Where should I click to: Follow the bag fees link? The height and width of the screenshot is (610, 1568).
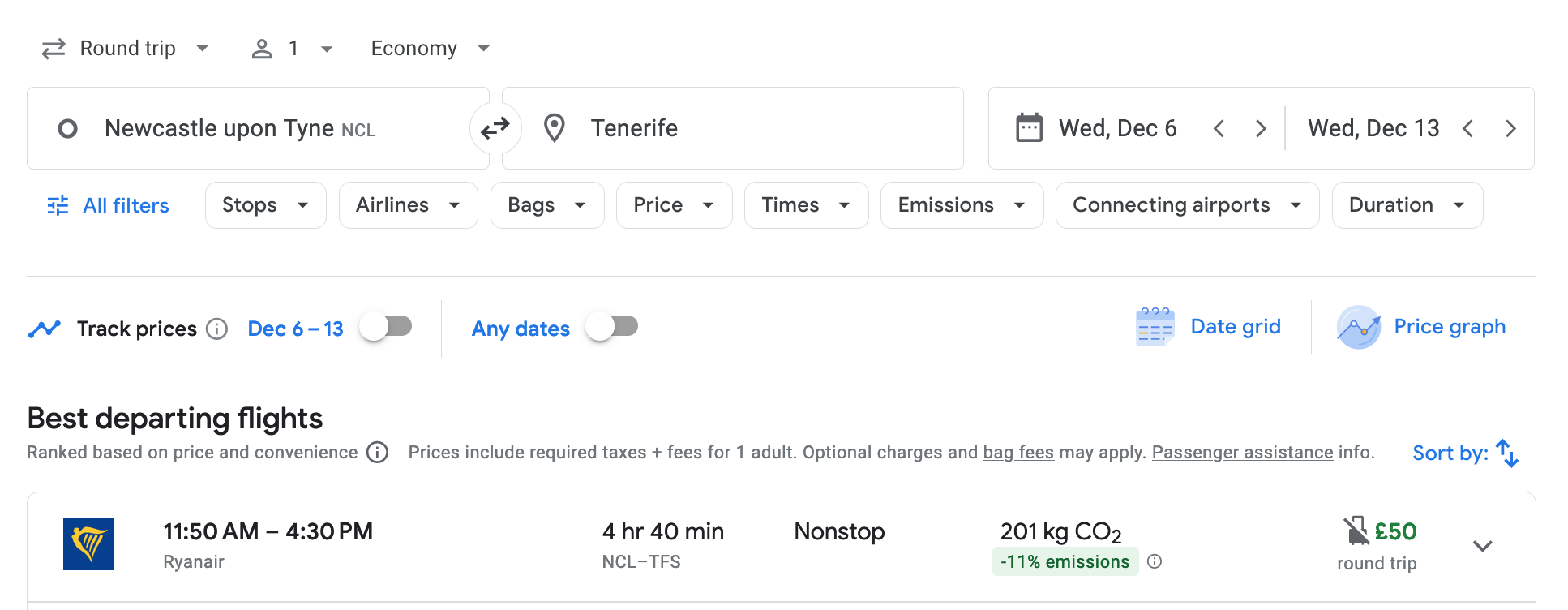pos(1017,453)
